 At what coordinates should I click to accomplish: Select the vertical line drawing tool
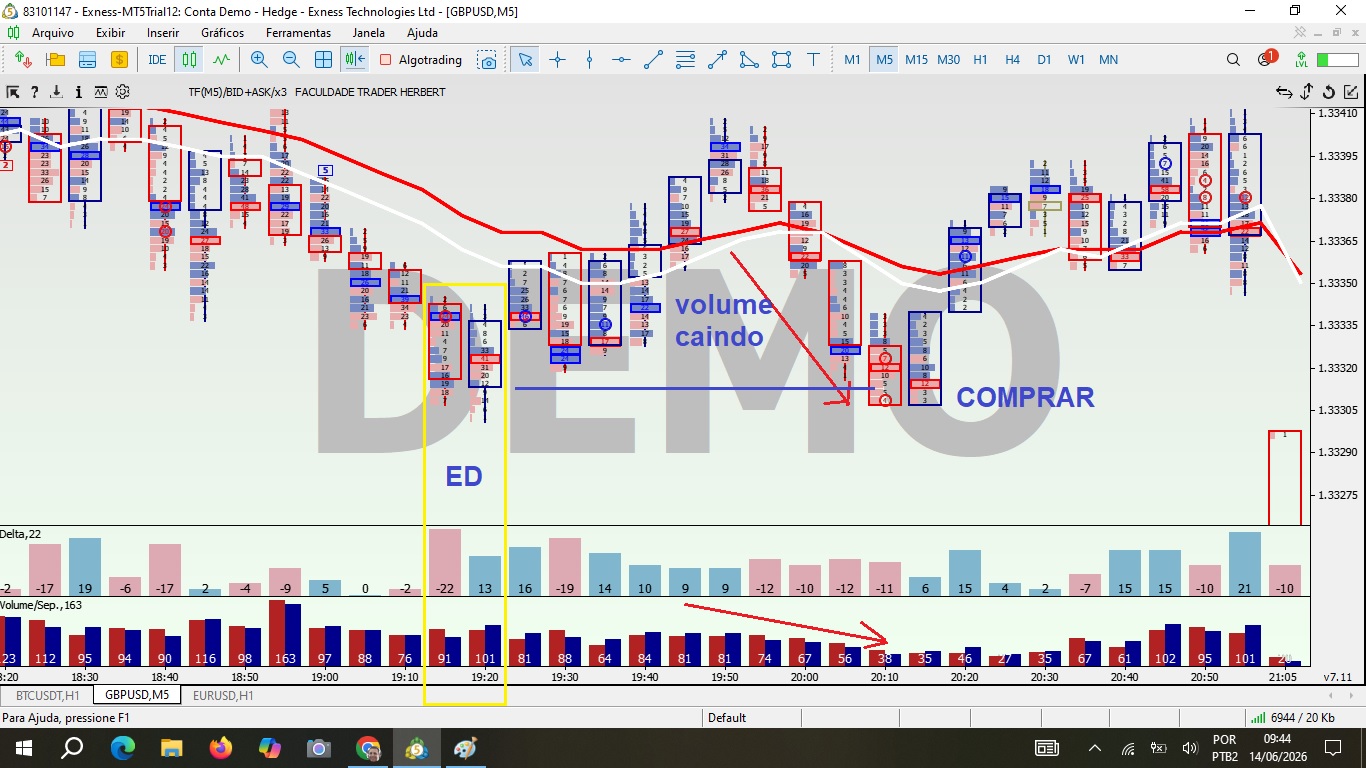[589, 60]
